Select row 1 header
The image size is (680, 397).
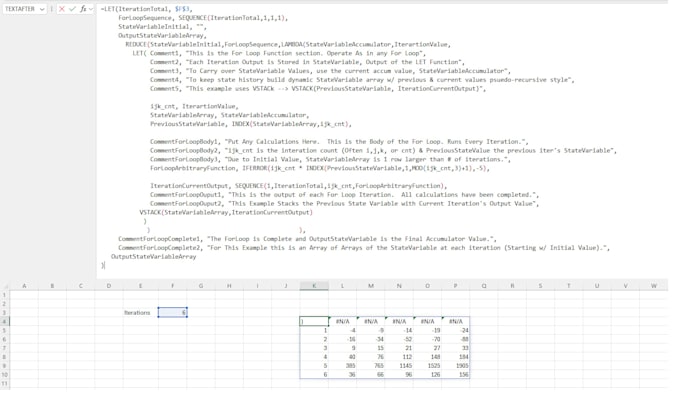click(x=5, y=295)
